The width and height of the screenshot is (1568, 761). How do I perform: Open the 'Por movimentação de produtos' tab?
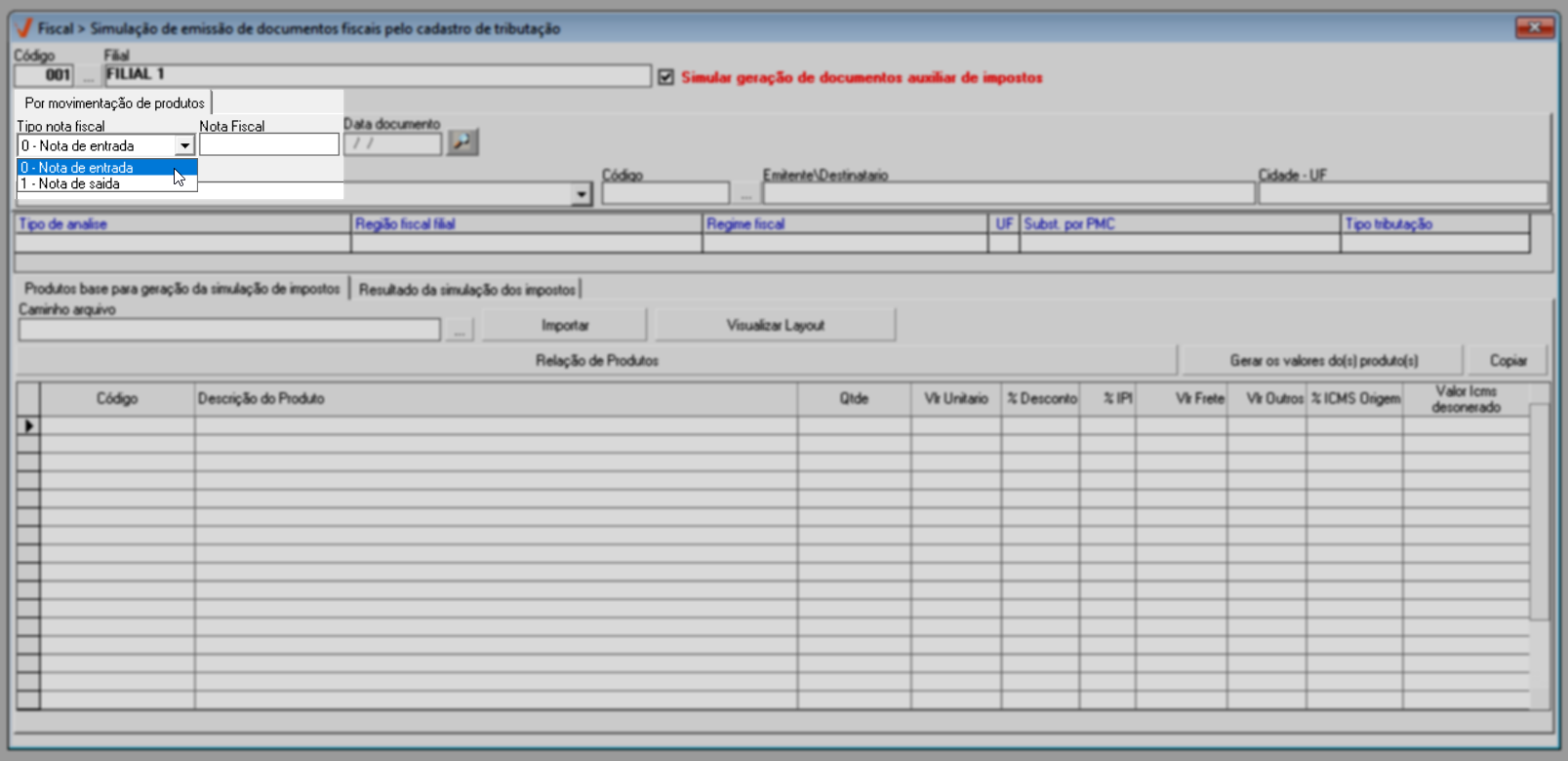[x=114, y=102]
